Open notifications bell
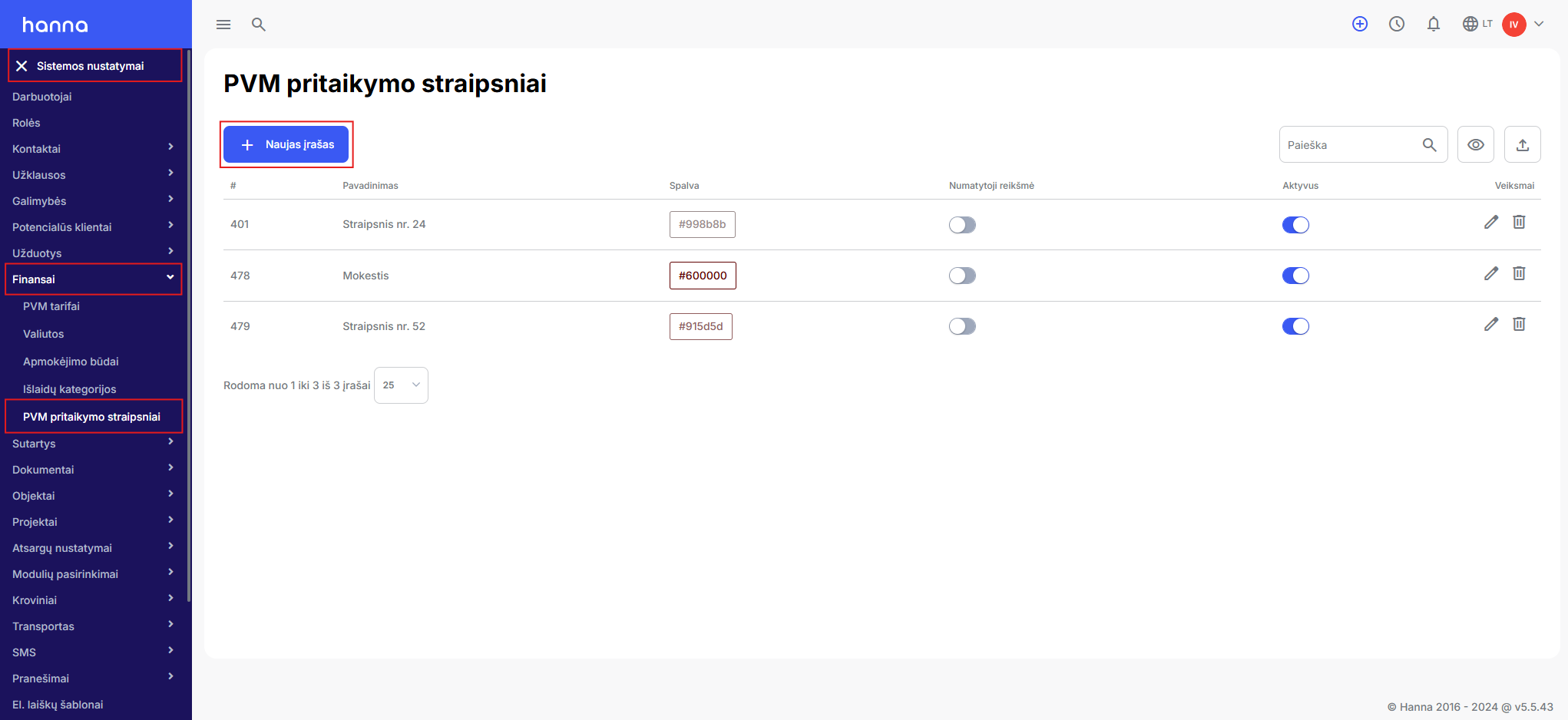Screen dimensions: 1568x720 coord(1434,24)
